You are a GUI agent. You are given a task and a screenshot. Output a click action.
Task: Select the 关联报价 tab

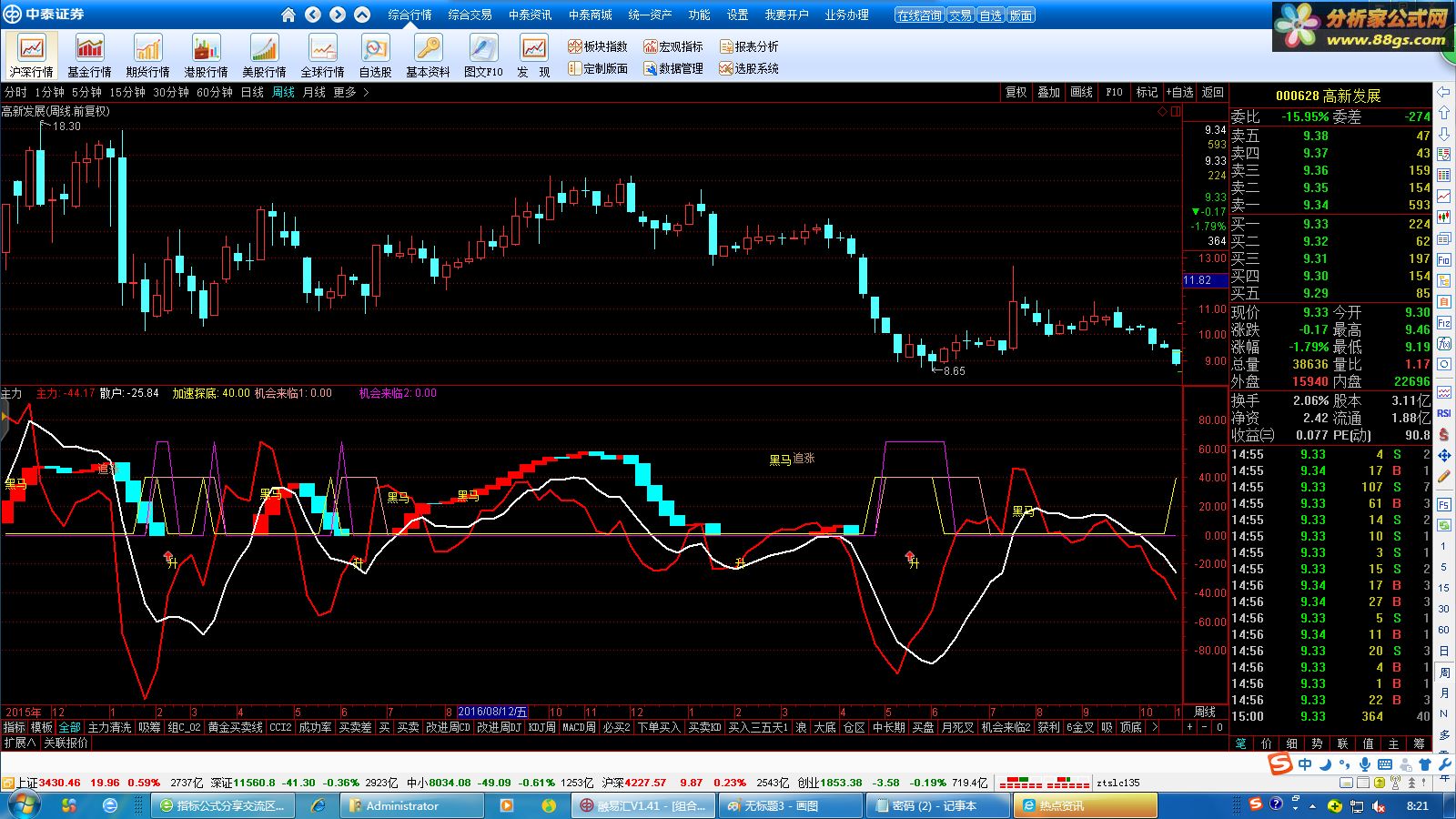(x=66, y=743)
